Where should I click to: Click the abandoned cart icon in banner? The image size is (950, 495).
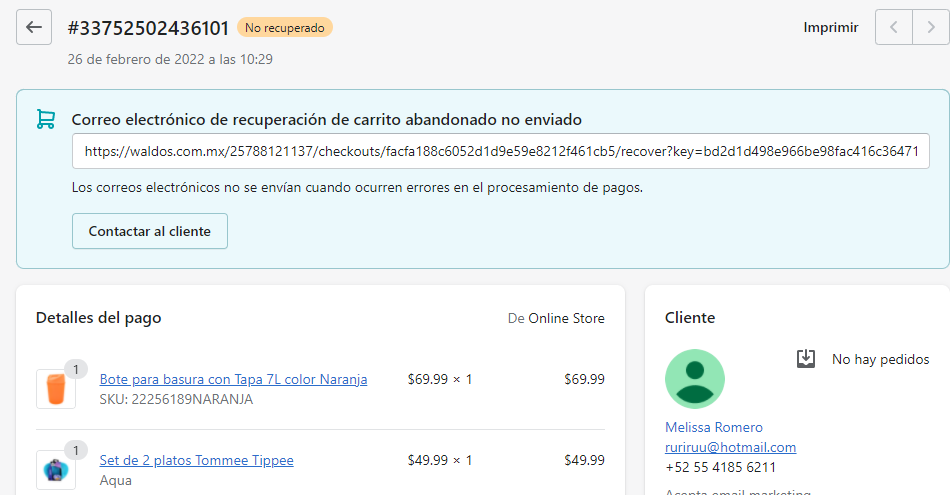click(46, 119)
